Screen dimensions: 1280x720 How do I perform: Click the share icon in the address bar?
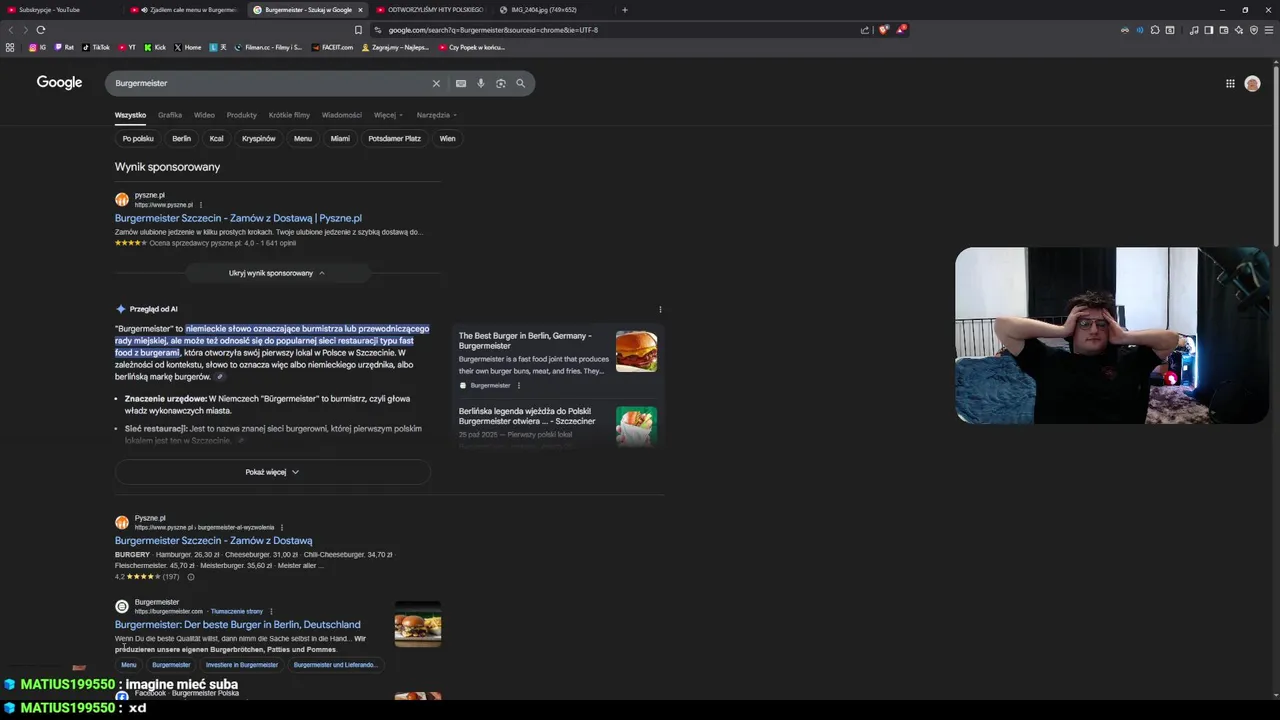click(864, 30)
